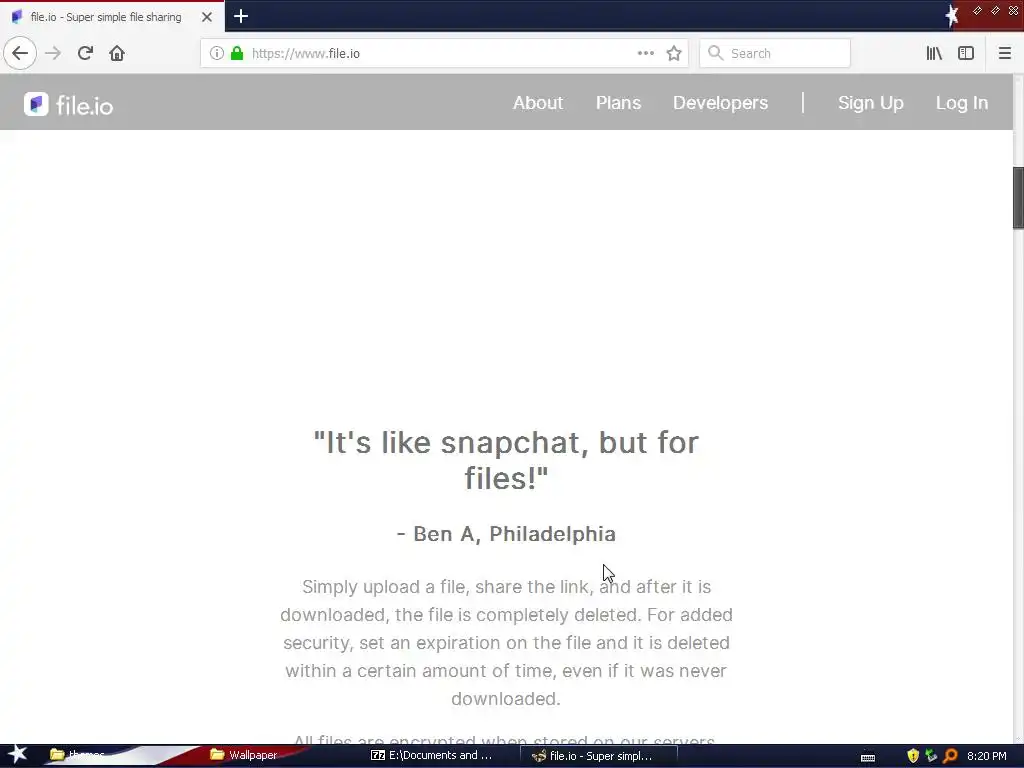Viewport: 1024px width, 768px height.
Task: Click the vertical scrollbar thumb
Action: pyautogui.click(x=1018, y=198)
